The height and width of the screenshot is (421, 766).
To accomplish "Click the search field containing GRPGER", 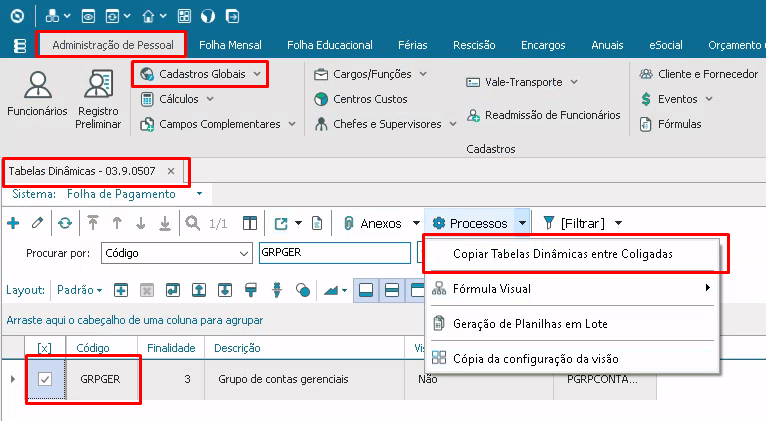I will coord(335,253).
